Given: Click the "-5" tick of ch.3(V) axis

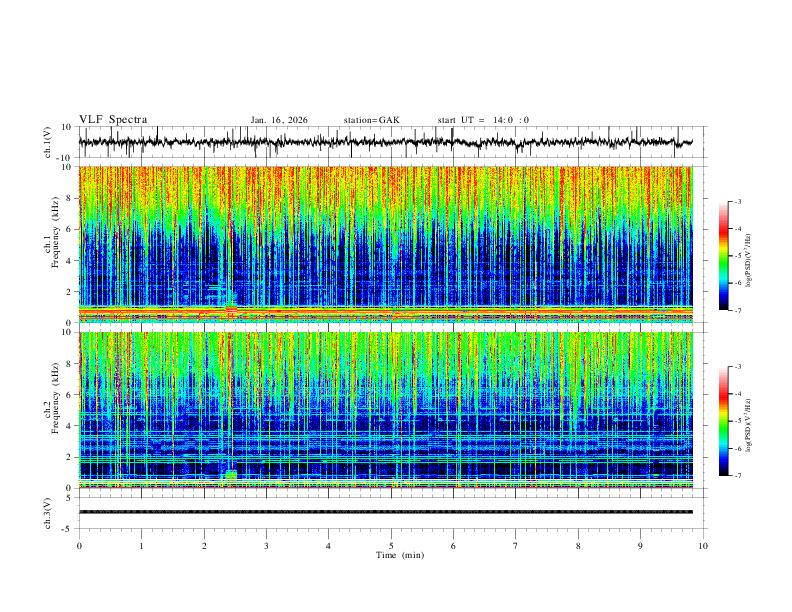Looking at the screenshot, I should pyautogui.click(x=68, y=529).
